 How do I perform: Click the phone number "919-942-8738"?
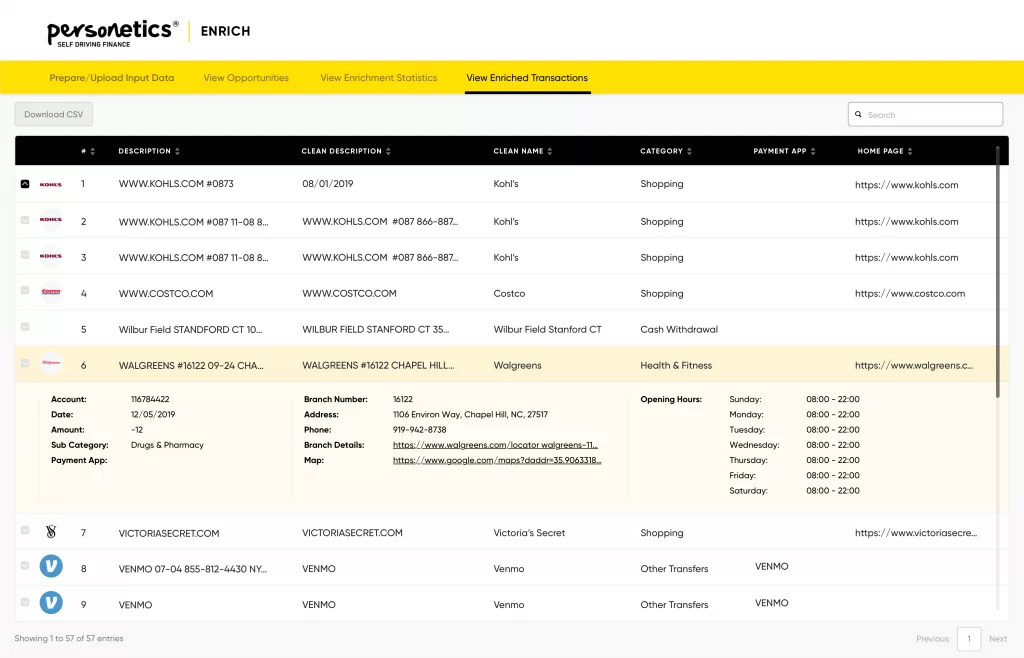(x=420, y=430)
